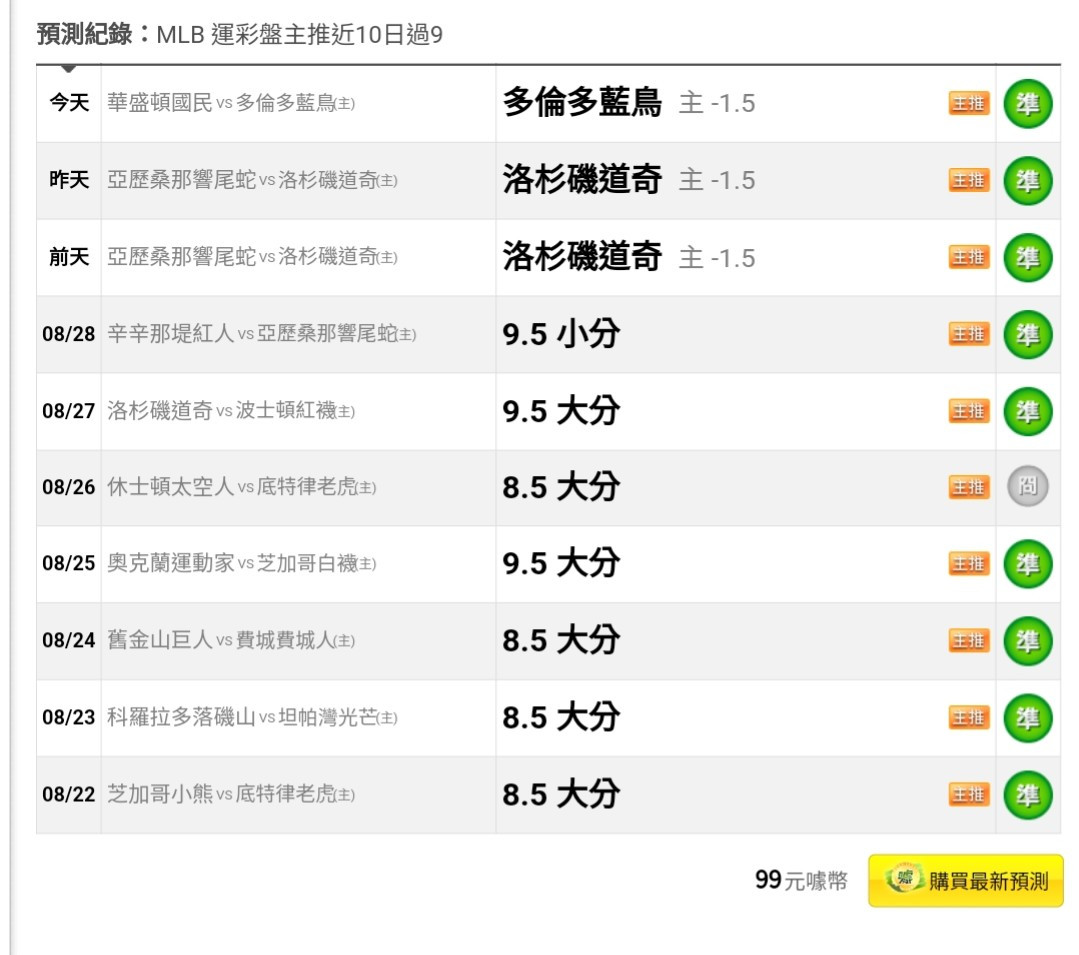Viewport: 1079px width, 955px height.
Task: Click the orange 主推 badge in the 昨天 row
Action: pos(969,180)
